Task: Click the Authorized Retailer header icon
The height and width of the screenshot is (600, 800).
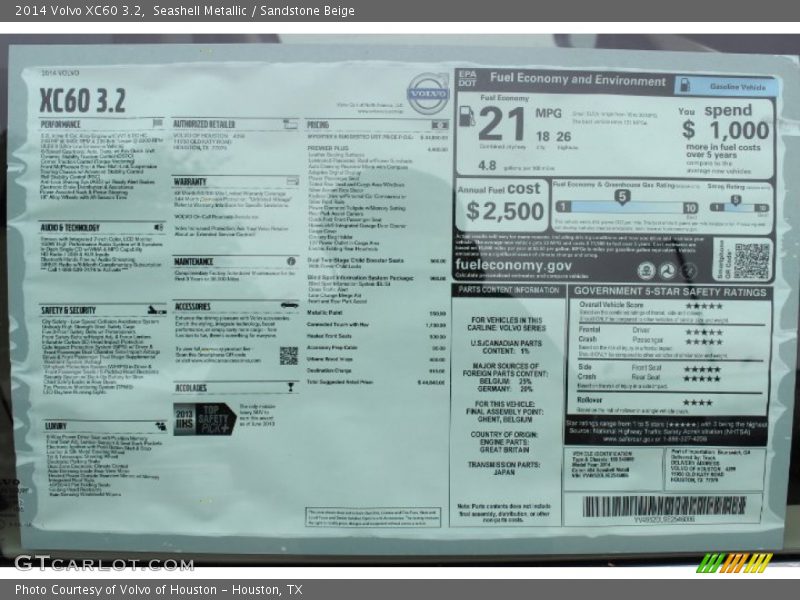Action: [x=290, y=124]
